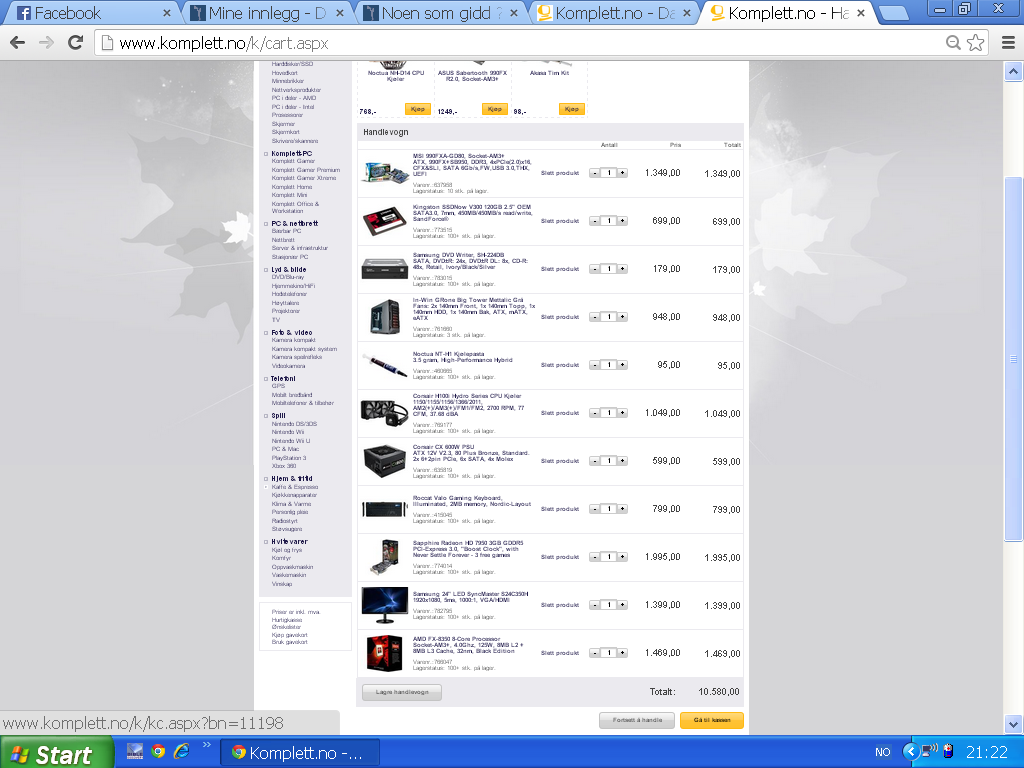
Task: Decrease quantity of Noctua NT-H1 thermal paste
Action: point(594,365)
